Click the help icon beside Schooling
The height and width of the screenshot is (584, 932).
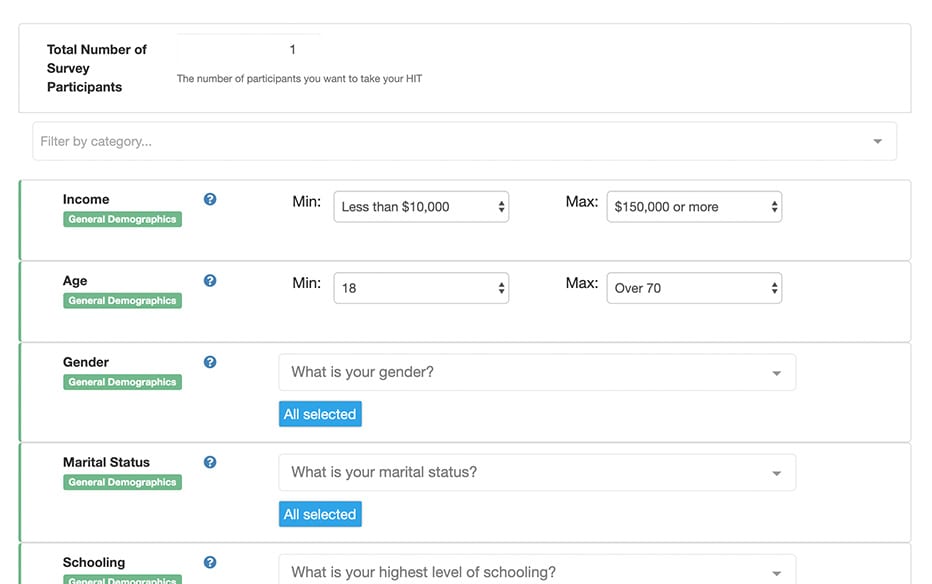coord(210,562)
